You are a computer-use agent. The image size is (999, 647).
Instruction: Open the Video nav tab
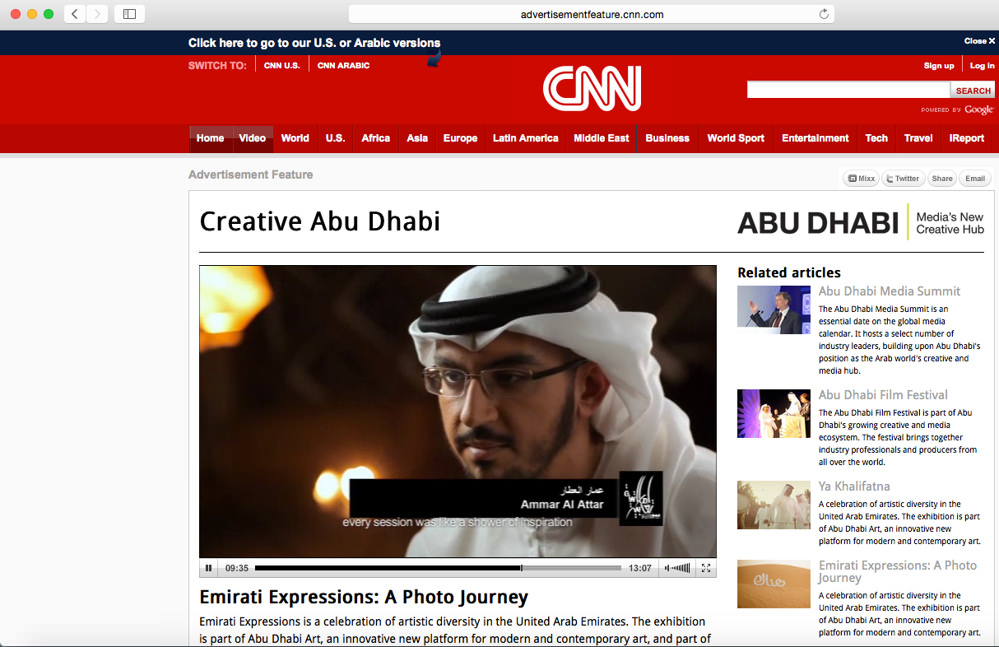coord(252,138)
